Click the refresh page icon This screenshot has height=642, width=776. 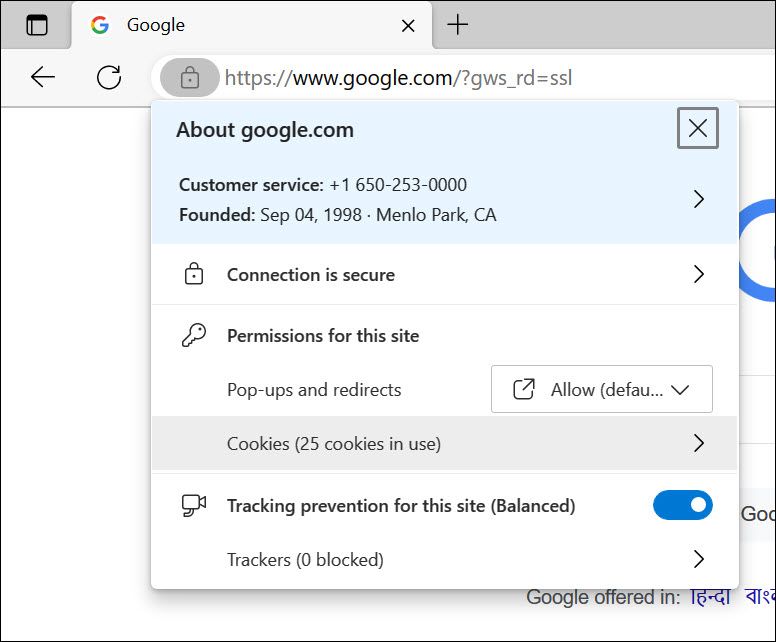108,77
